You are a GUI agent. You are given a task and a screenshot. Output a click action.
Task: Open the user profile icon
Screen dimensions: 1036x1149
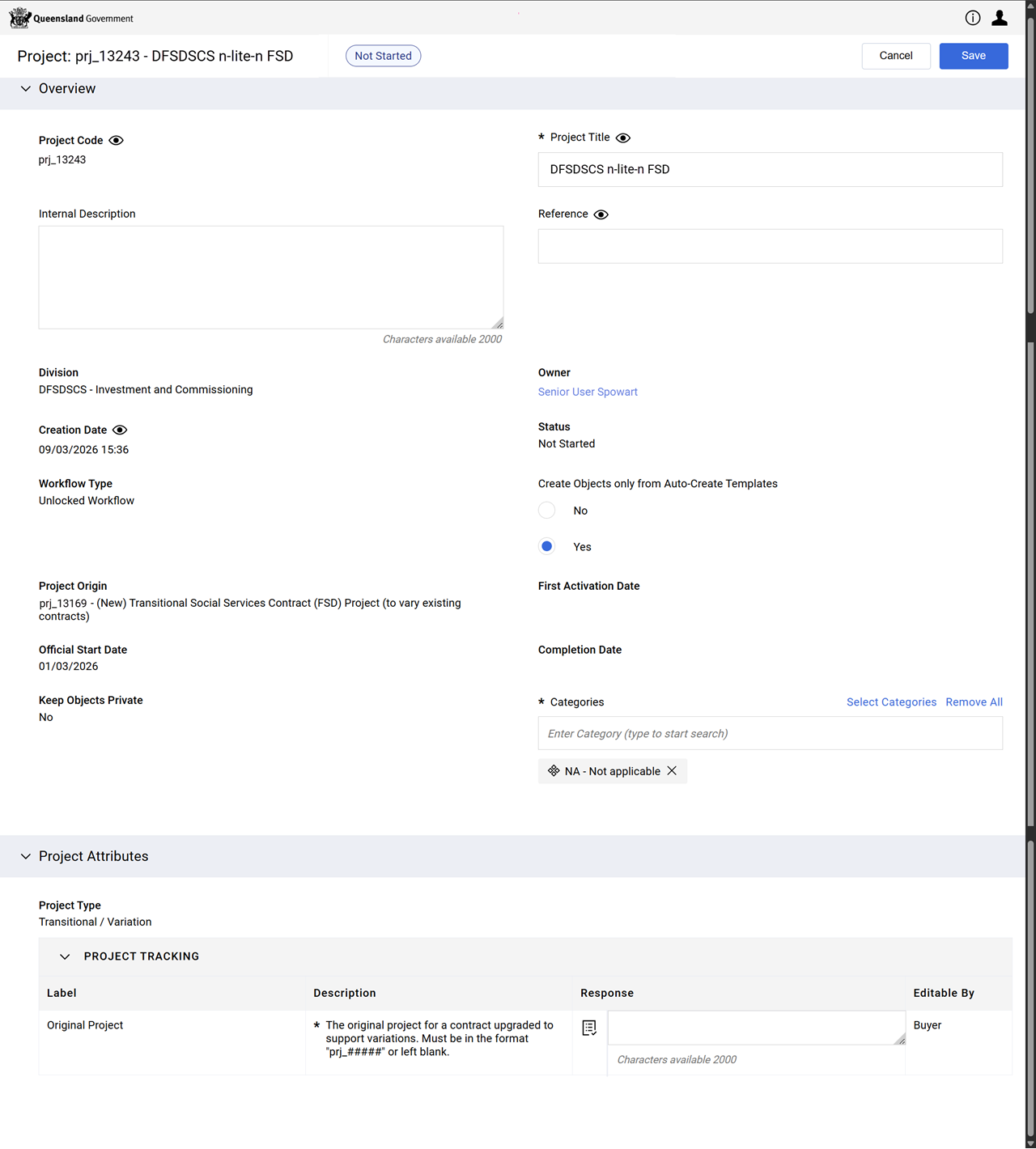click(1000, 18)
